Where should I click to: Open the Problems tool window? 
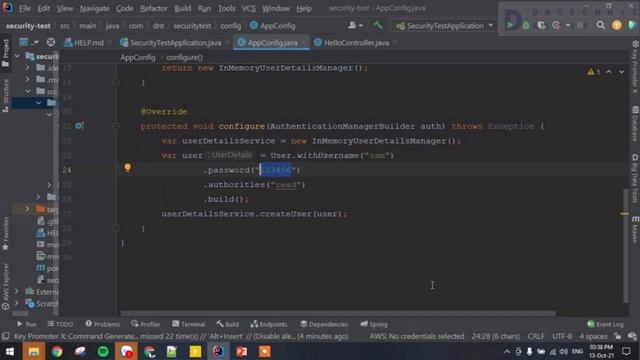tap(102, 324)
